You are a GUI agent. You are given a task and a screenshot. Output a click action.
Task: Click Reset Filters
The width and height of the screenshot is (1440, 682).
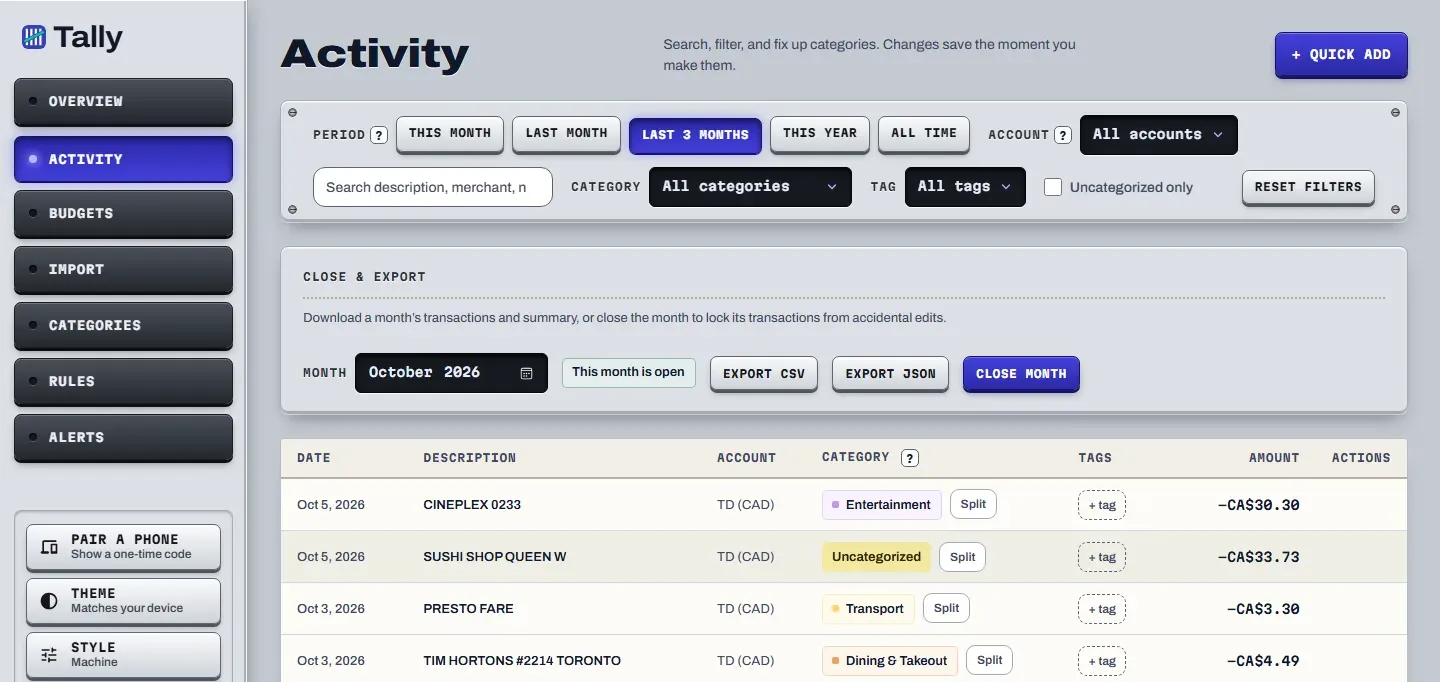pos(1308,187)
